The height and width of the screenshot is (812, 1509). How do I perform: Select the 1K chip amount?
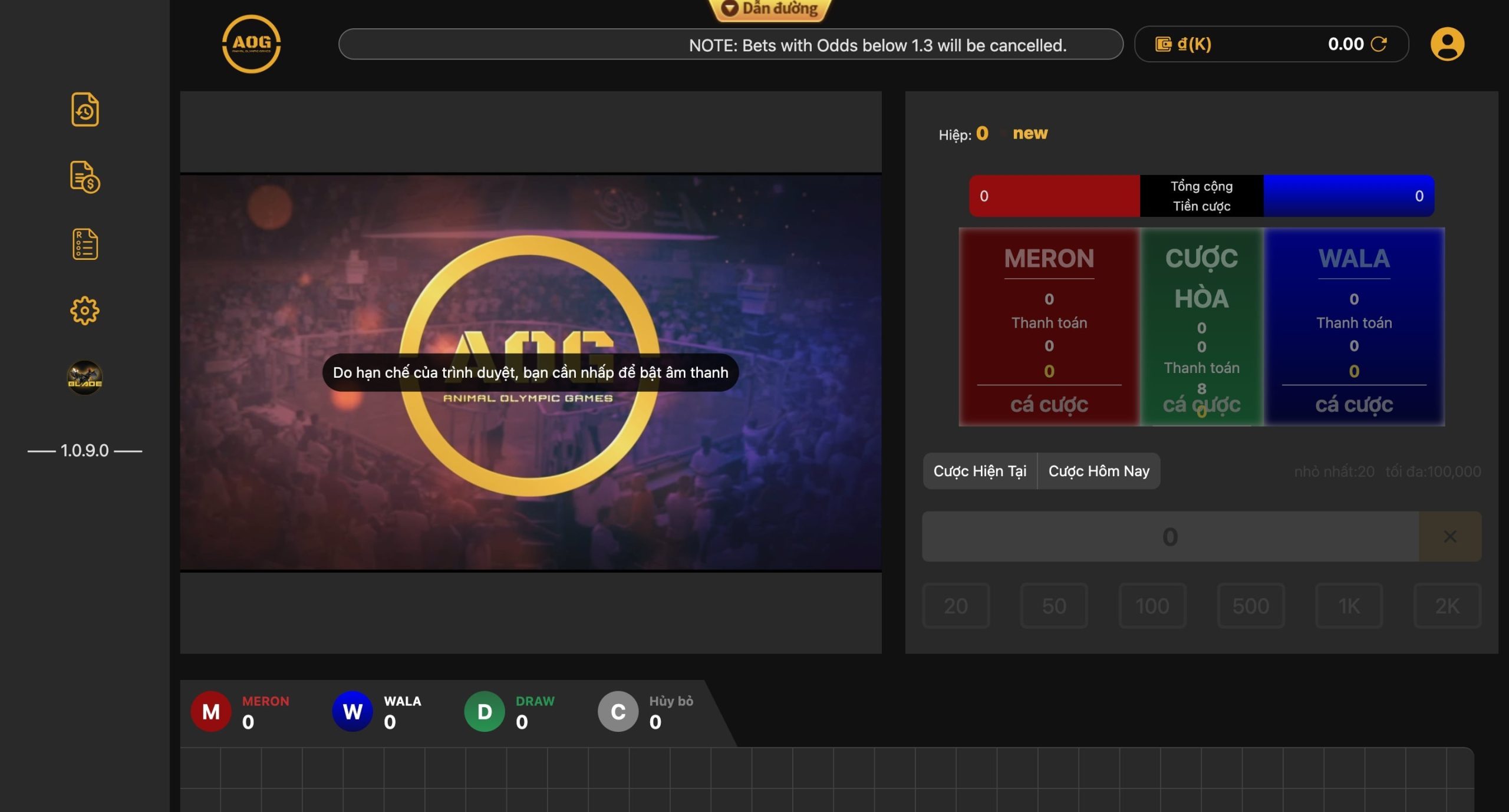(1349, 606)
